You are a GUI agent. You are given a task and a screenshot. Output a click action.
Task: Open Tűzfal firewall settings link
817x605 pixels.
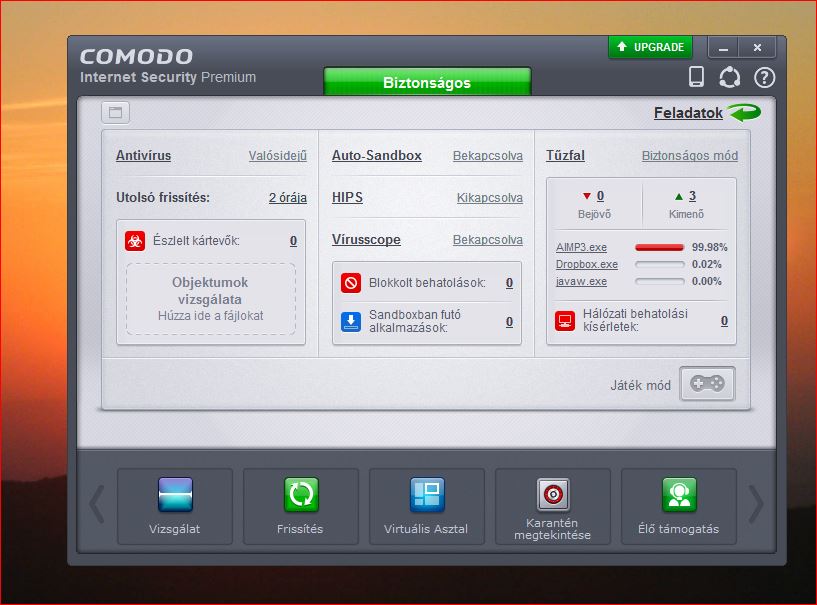point(565,155)
